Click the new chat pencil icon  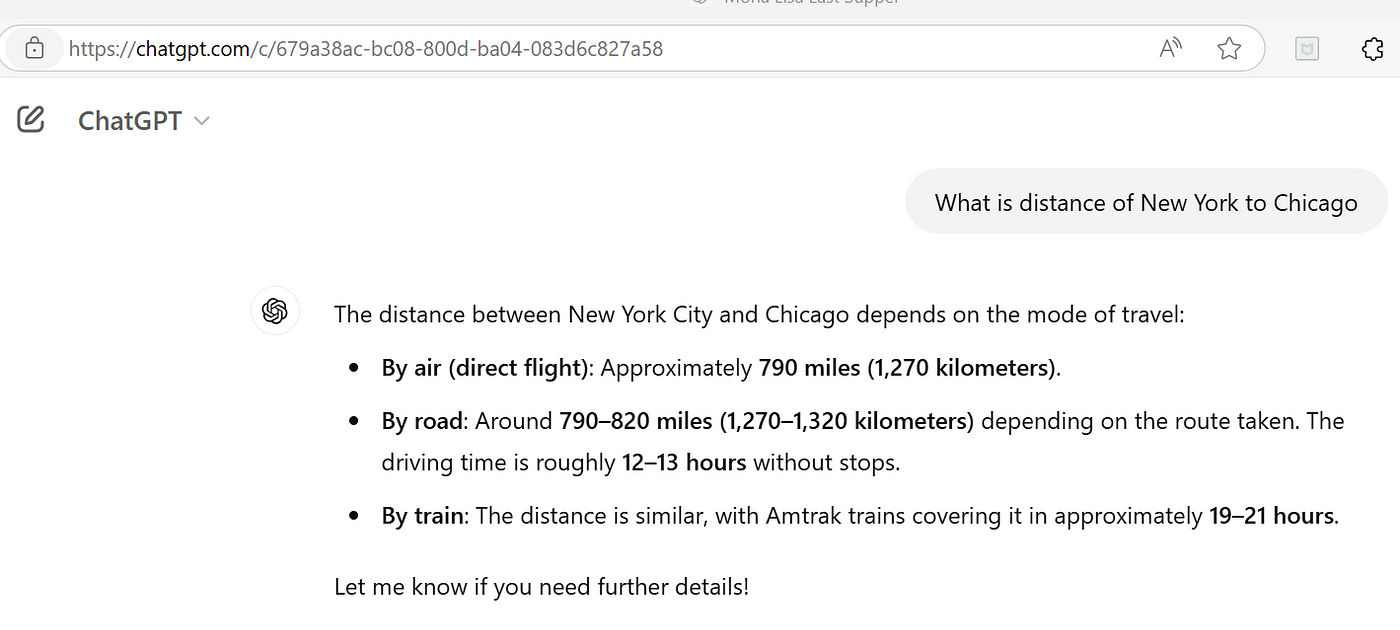click(x=31, y=120)
